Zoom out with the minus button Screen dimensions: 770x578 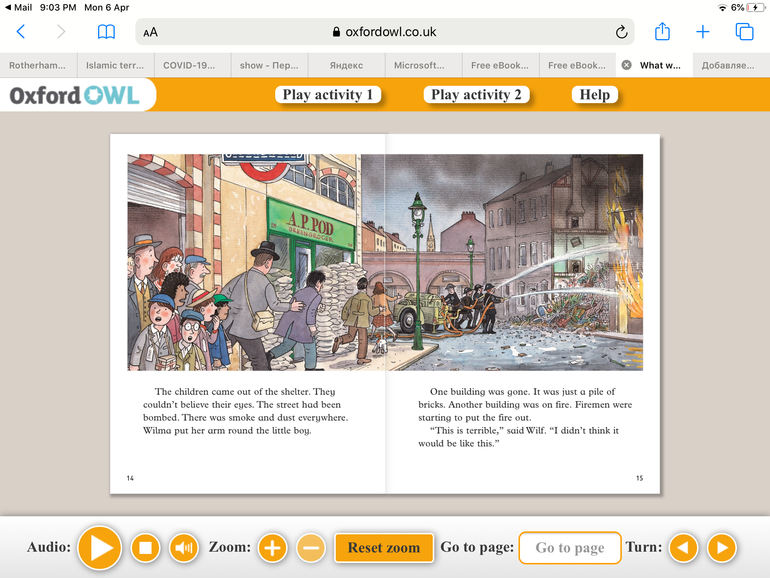tap(310, 547)
